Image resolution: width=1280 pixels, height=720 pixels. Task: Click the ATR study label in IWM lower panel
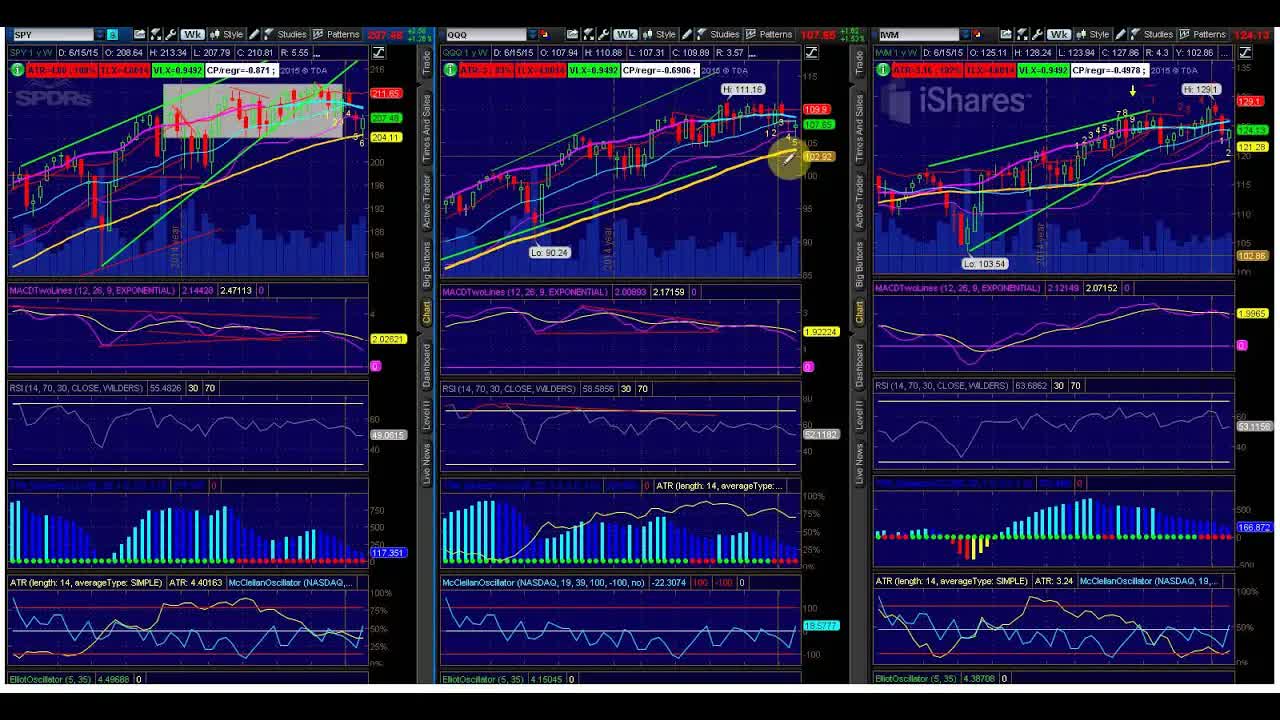point(953,581)
